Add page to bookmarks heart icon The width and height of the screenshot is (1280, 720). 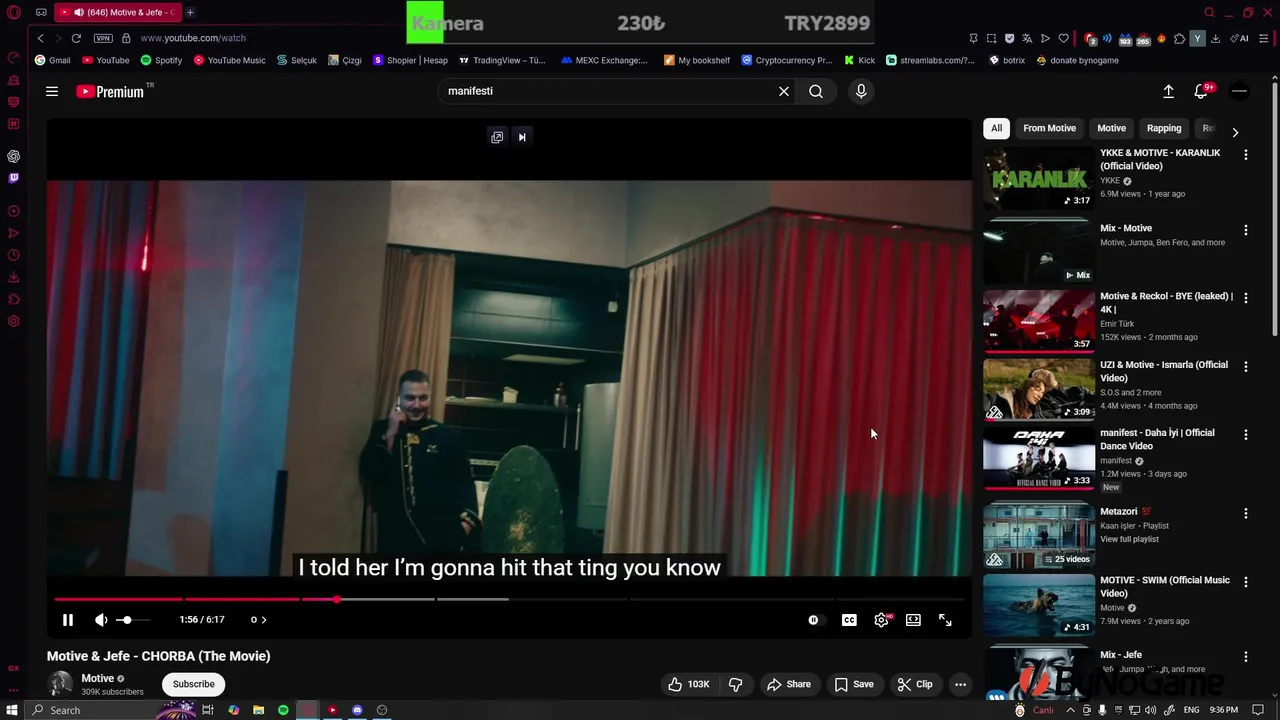coord(1063,38)
